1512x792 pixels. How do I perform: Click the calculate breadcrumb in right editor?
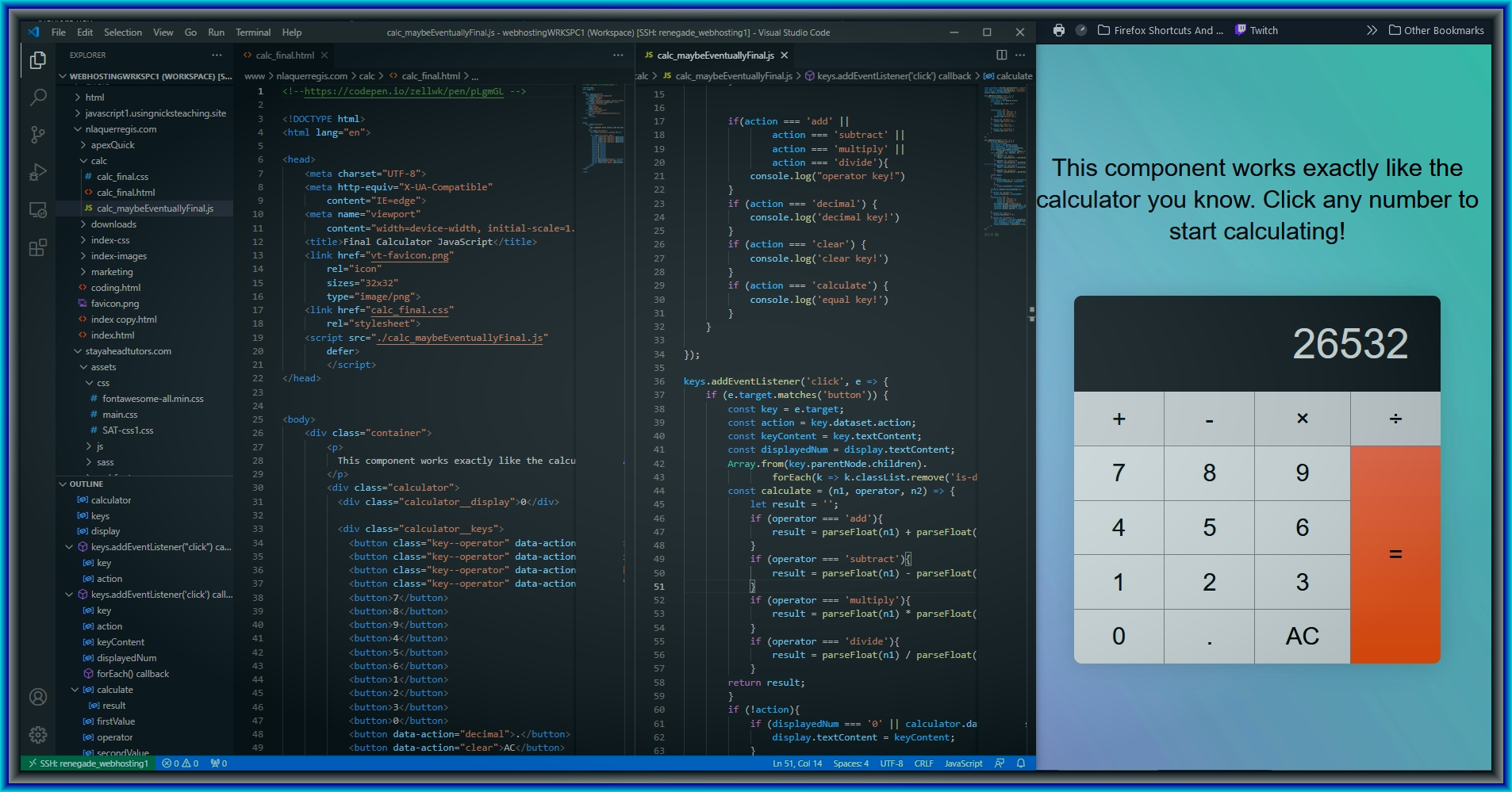click(x=1008, y=76)
